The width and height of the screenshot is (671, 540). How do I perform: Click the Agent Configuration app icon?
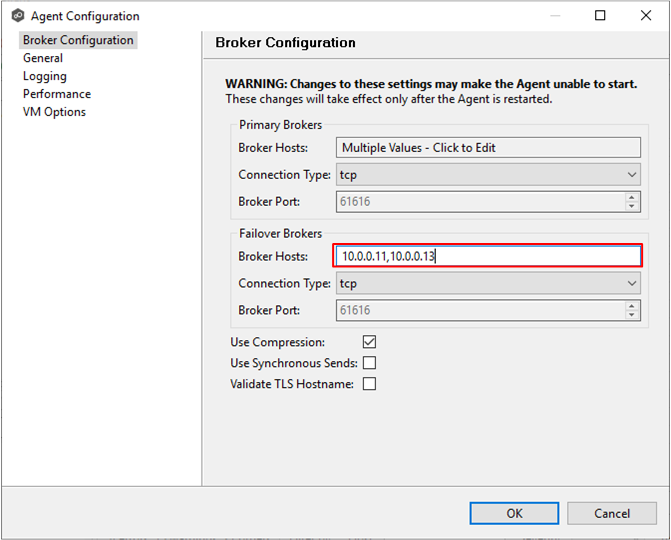click(18, 16)
